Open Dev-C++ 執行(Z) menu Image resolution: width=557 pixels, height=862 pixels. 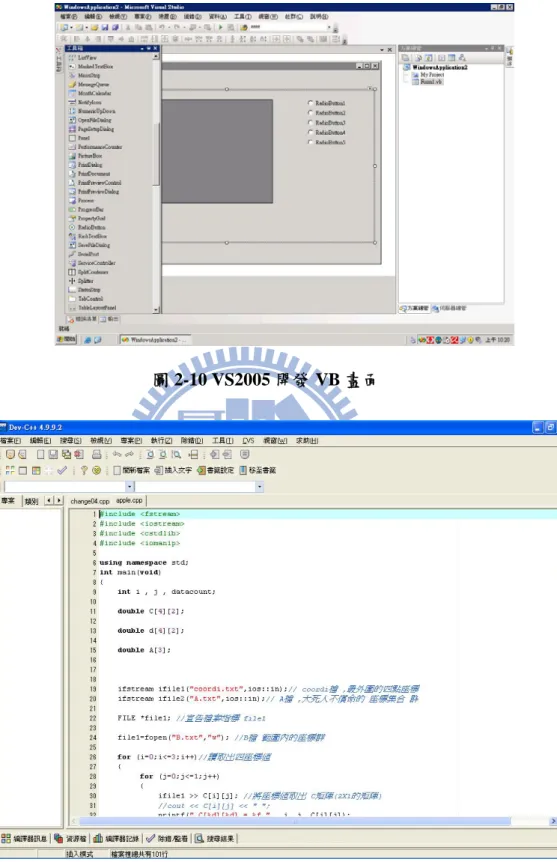pos(162,441)
